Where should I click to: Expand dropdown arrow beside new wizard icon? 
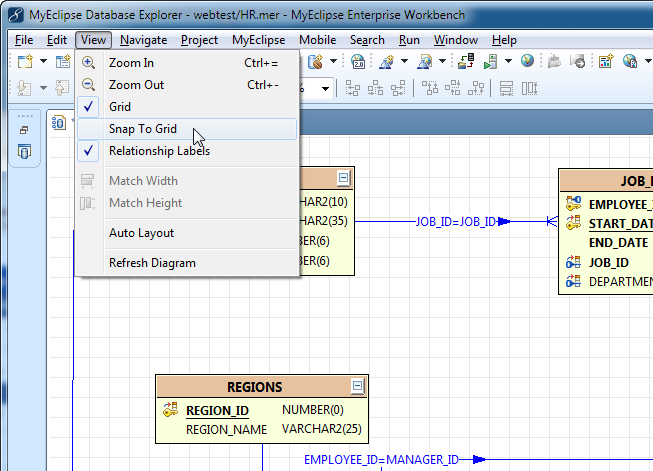[x=41, y=62]
